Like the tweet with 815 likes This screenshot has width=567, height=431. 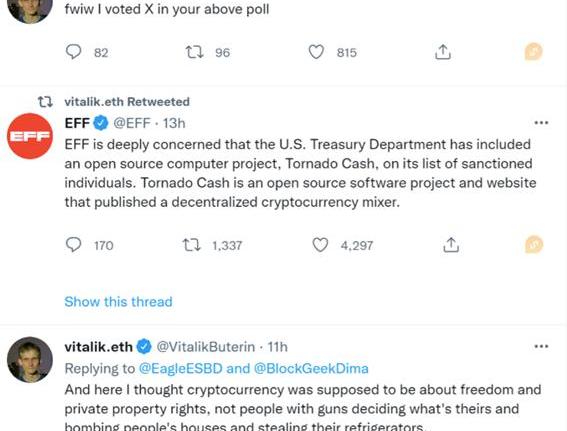pos(316,52)
